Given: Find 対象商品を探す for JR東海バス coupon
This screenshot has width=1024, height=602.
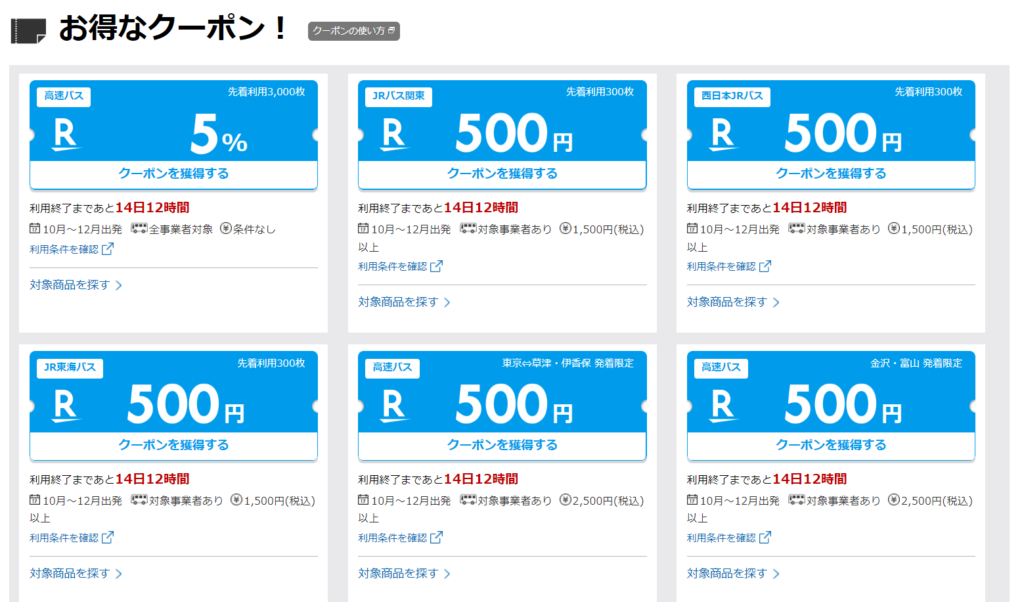Looking at the screenshot, I should point(76,573).
